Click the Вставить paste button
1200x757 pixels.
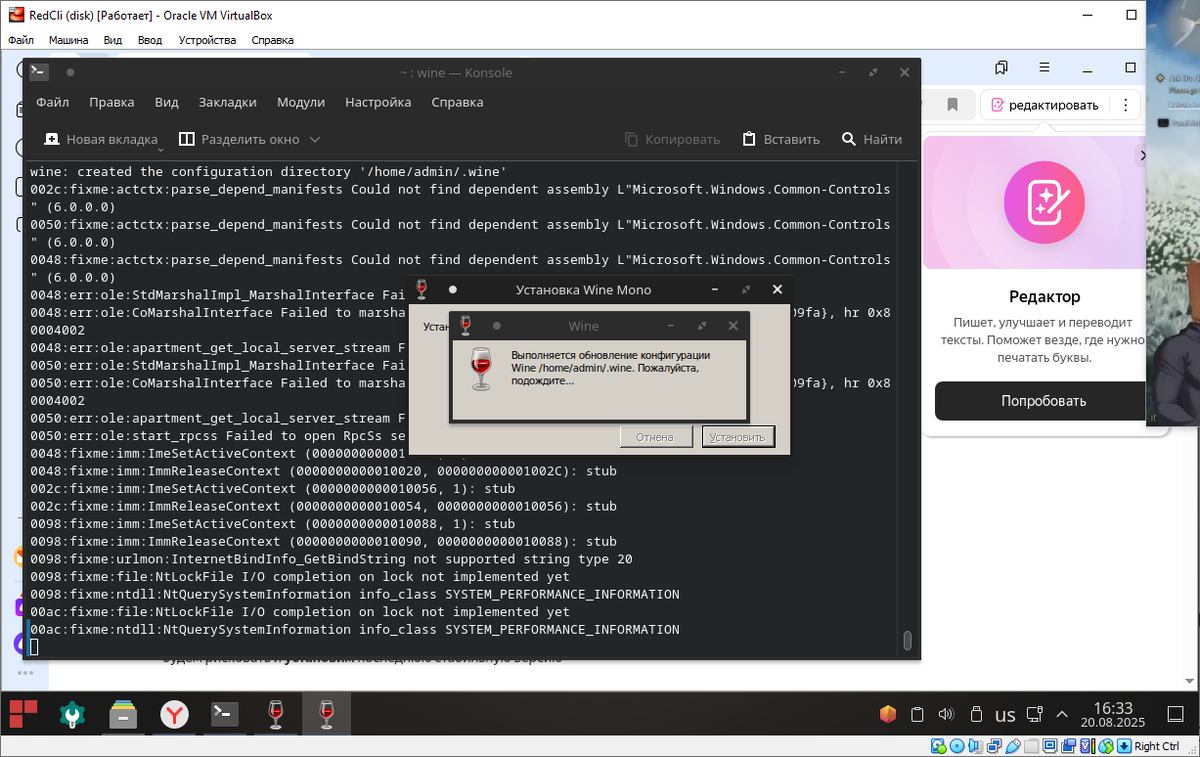(781, 139)
